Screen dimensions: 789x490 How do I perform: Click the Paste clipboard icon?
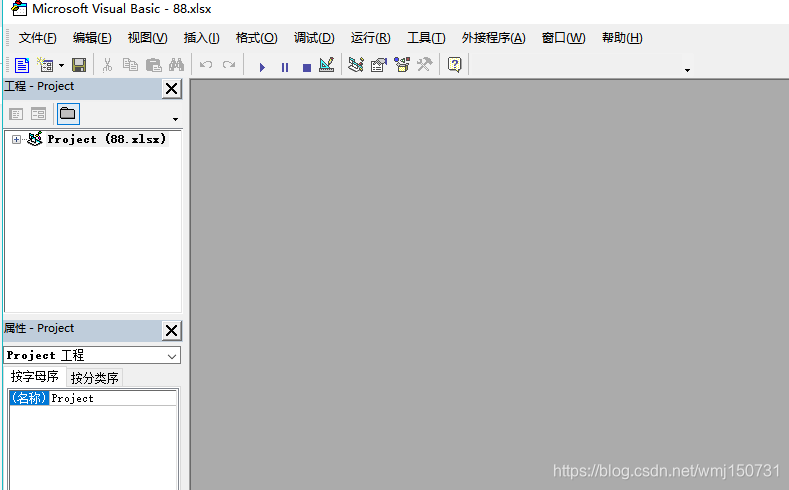[153, 65]
